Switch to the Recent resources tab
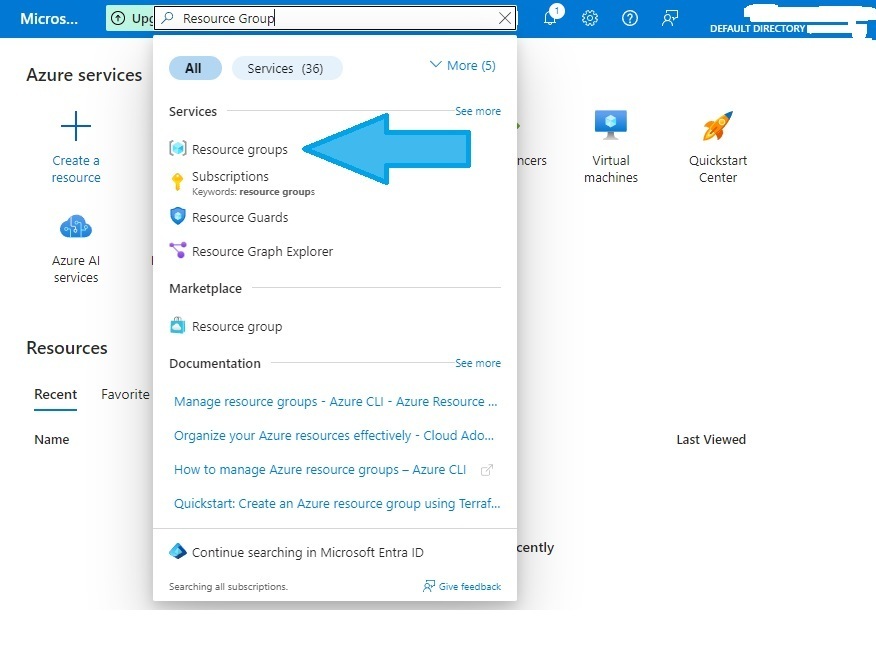876x659 pixels. [55, 394]
